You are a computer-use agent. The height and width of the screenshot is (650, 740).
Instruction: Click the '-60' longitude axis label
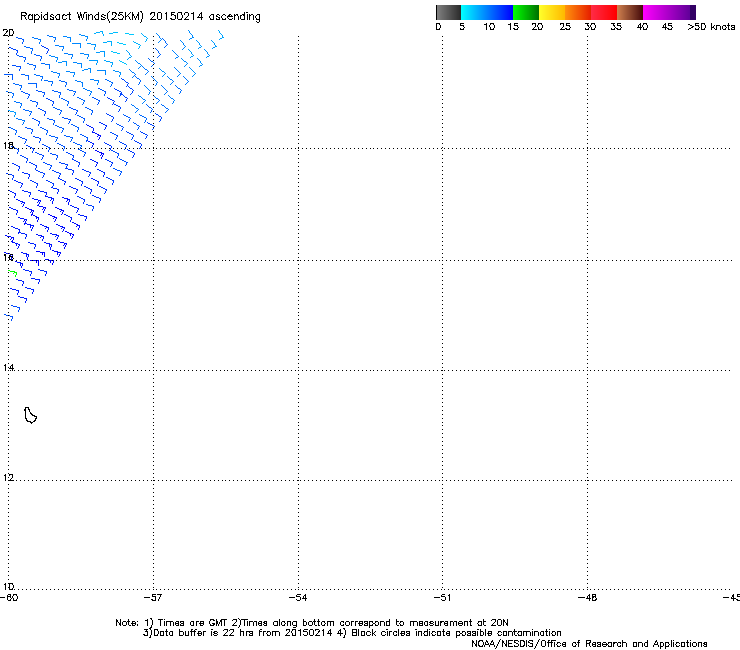pyautogui.click(x=9, y=598)
